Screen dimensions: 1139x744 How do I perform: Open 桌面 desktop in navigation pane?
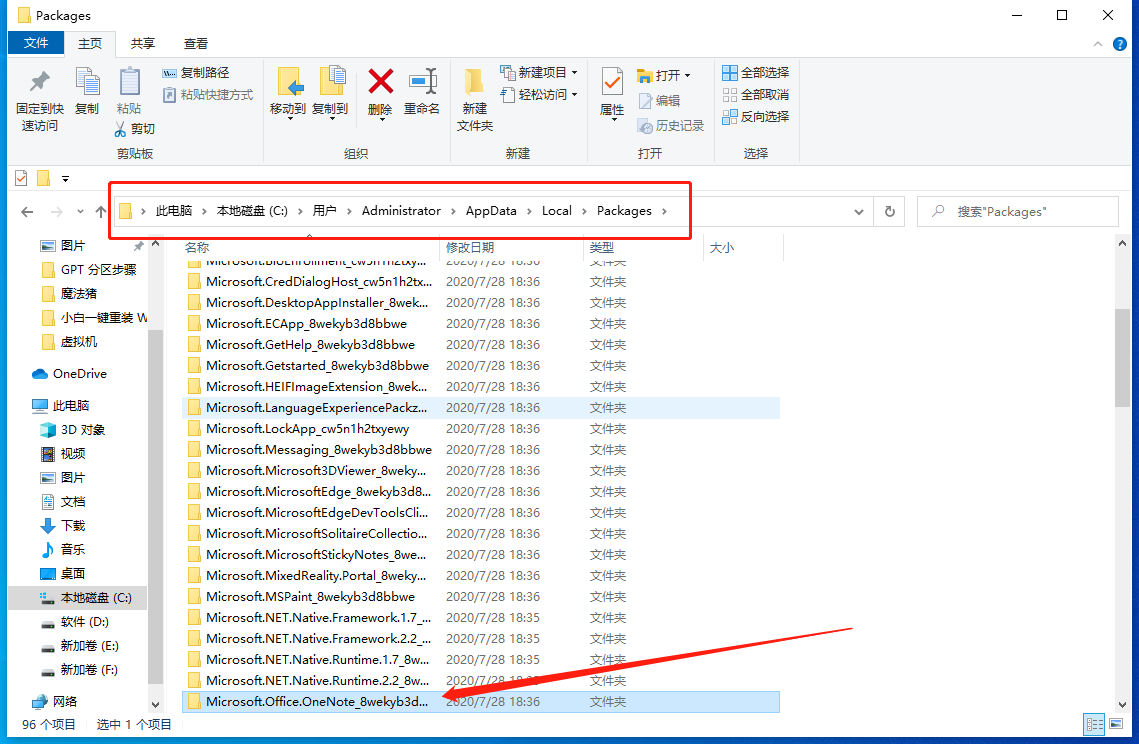62,573
